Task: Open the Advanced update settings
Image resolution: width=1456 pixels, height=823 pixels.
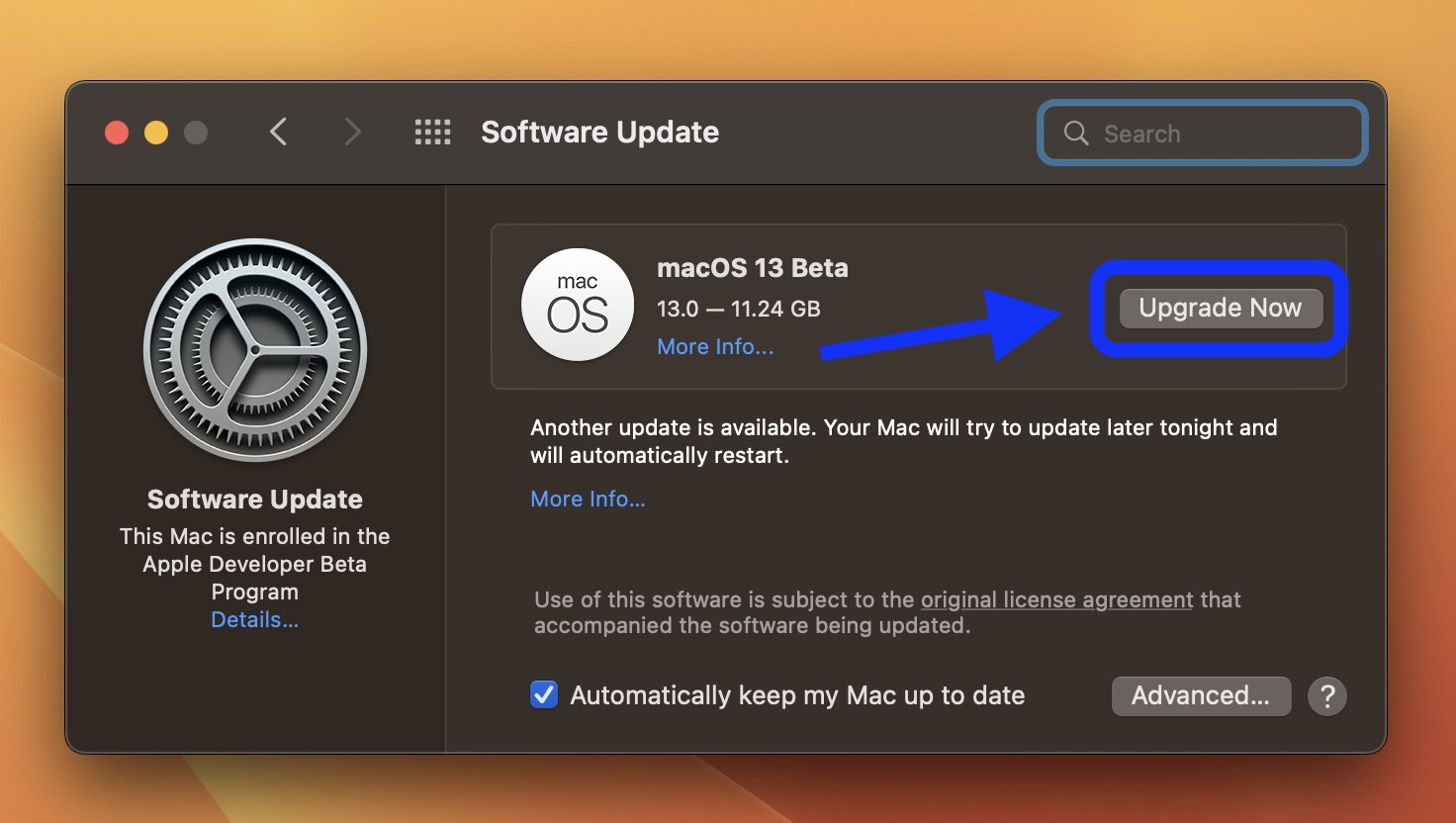Action: coord(1200,695)
